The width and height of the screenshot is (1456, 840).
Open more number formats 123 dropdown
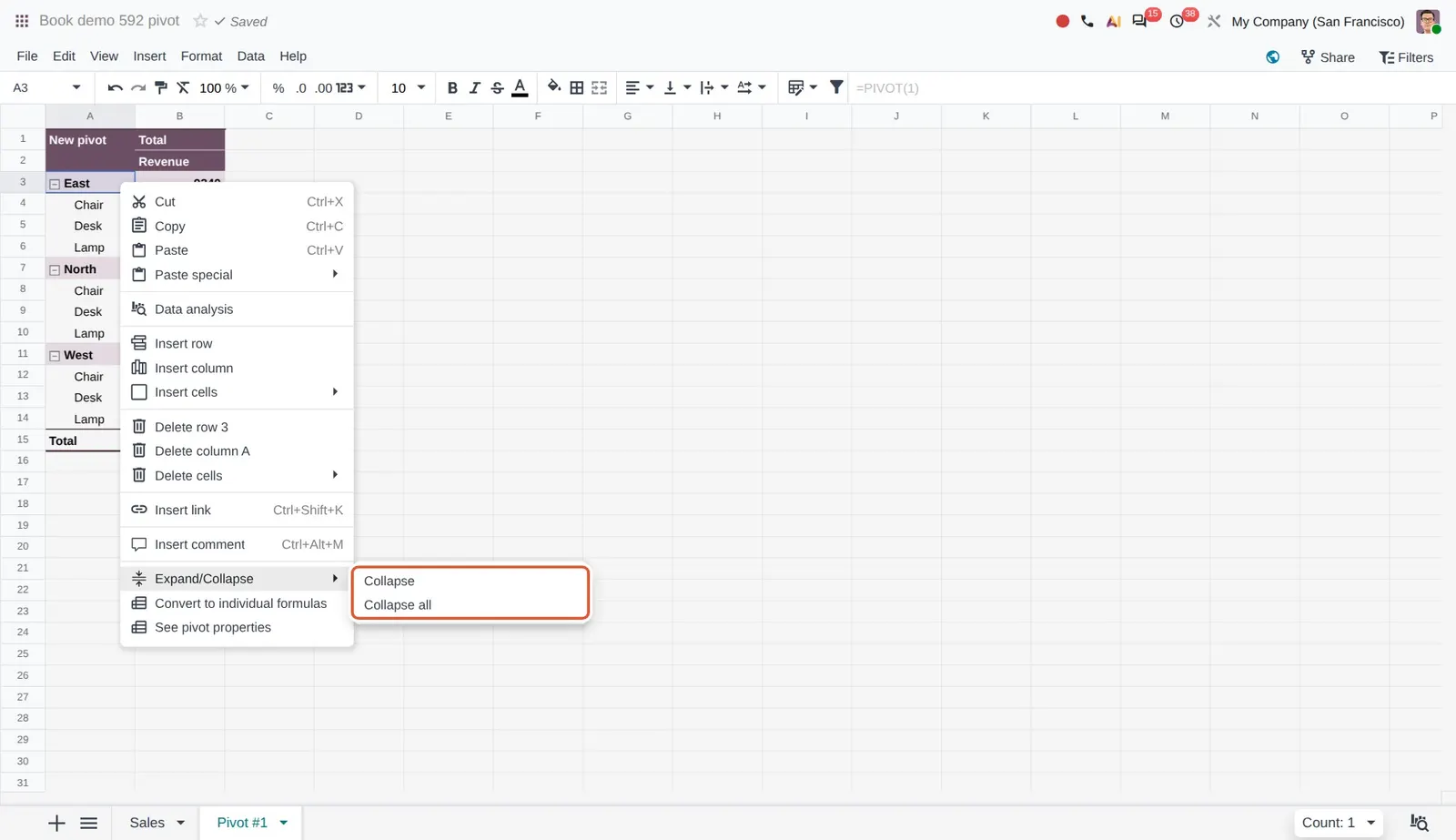350,88
